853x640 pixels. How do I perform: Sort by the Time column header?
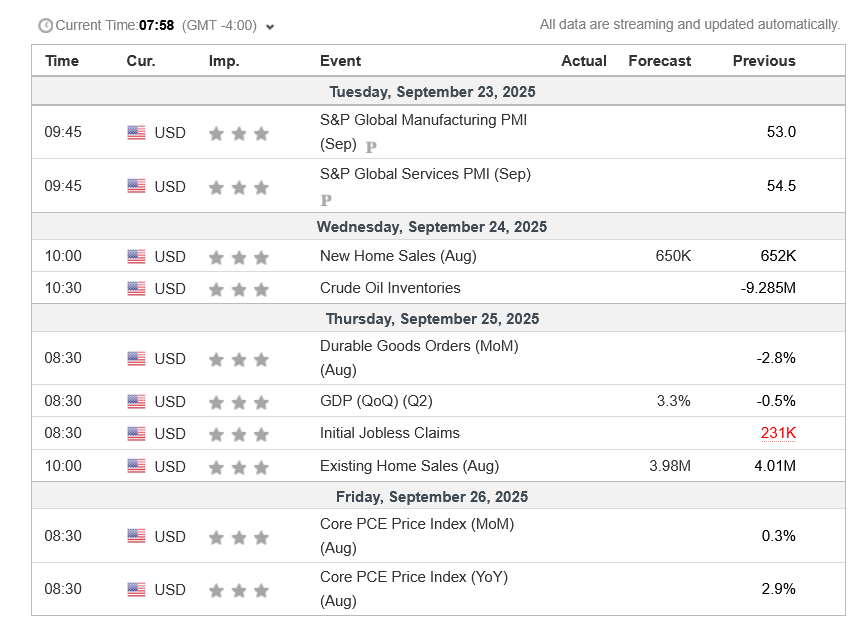(x=62, y=61)
